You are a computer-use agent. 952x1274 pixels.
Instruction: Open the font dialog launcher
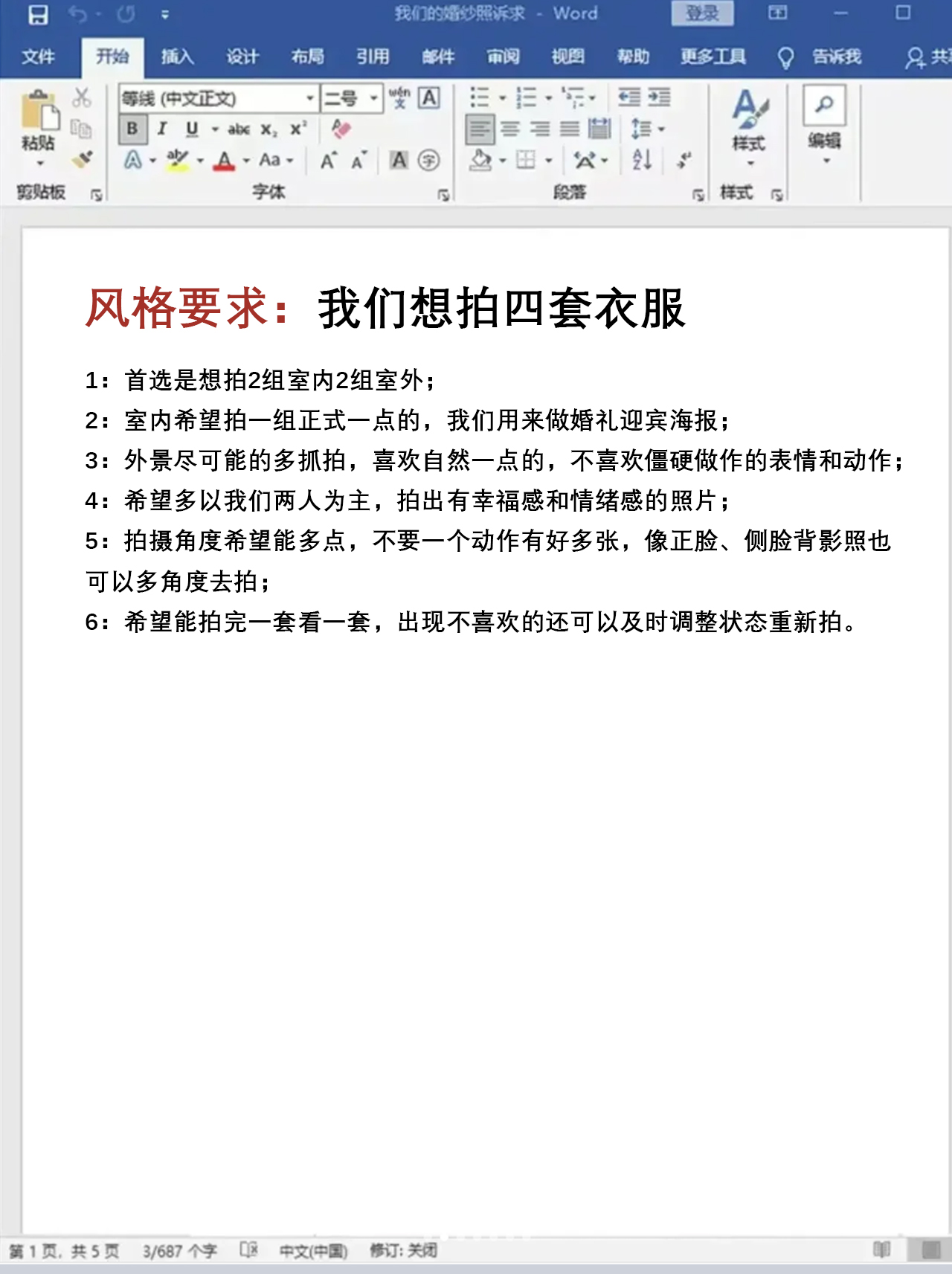444,195
